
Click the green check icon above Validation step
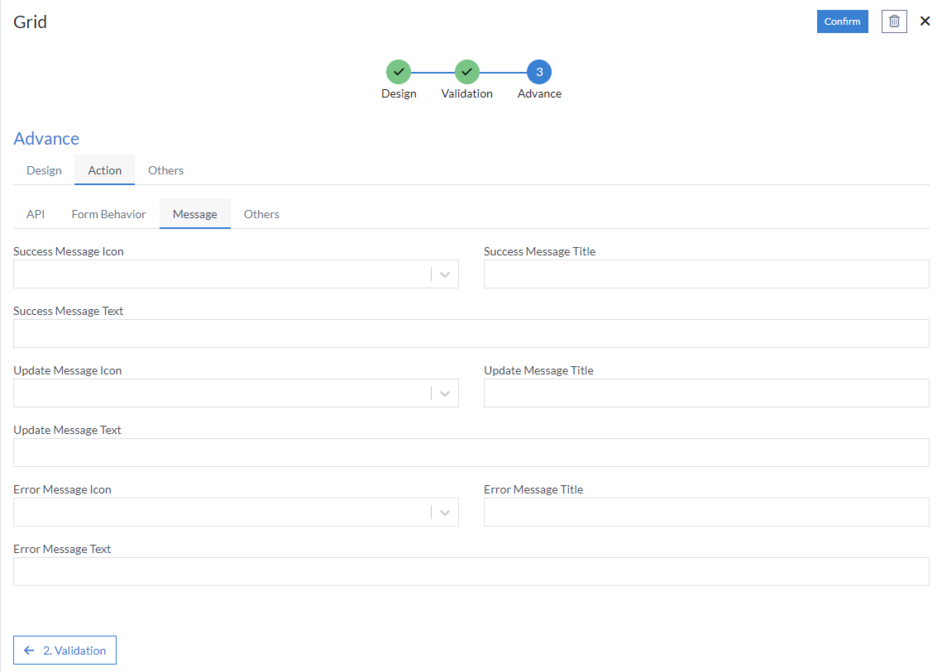click(466, 72)
